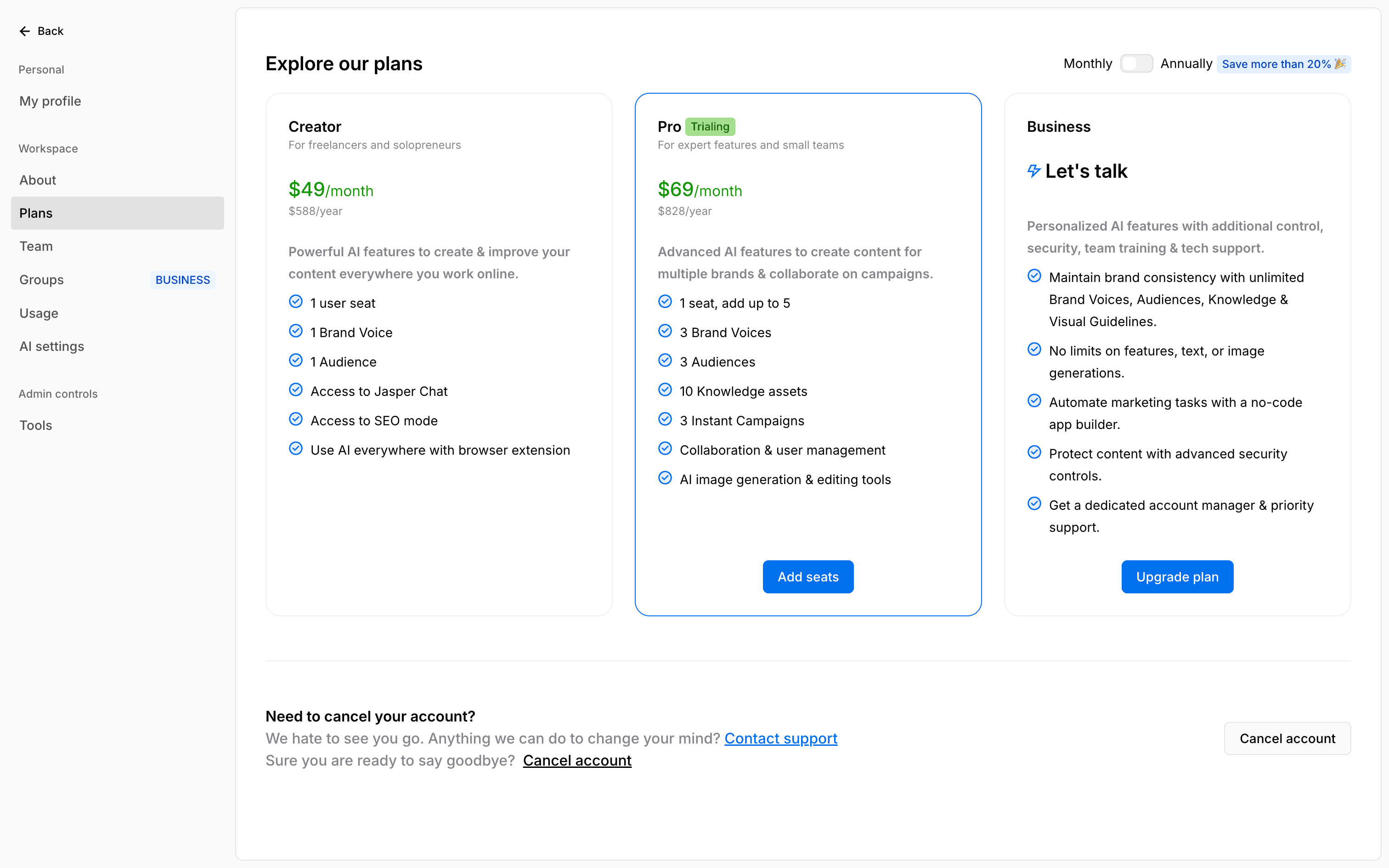Click the underlined Cancel account text link
The width and height of the screenshot is (1389, 868).
point(577,760)
